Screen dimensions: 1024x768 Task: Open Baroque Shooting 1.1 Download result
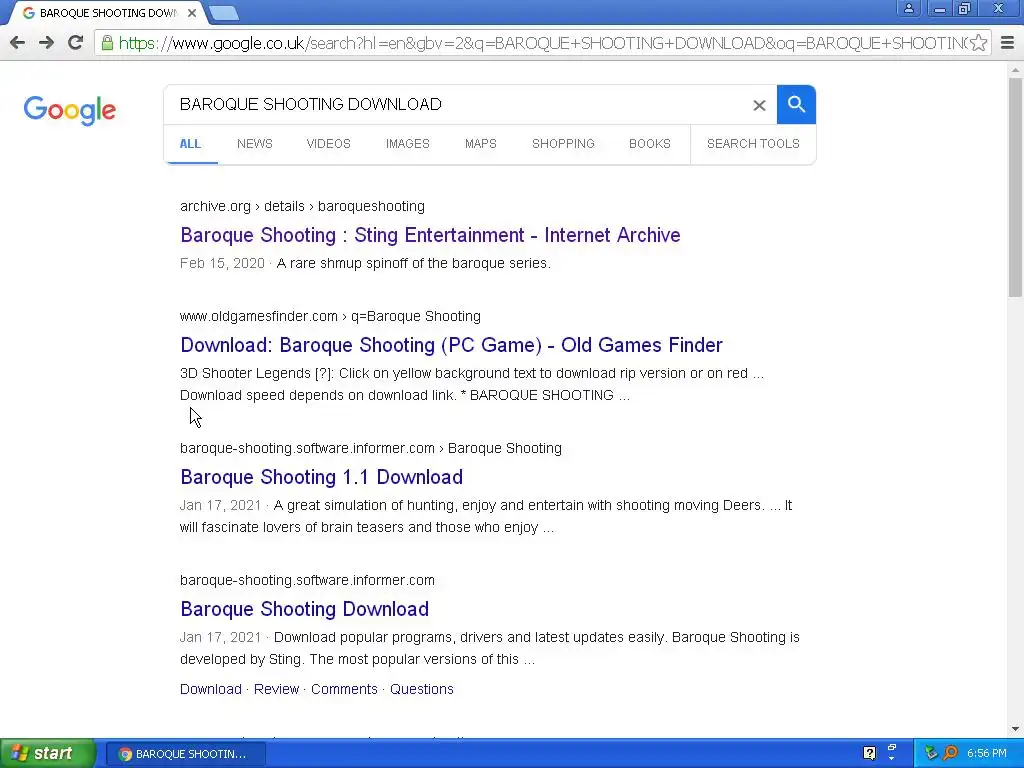point(321,477)
